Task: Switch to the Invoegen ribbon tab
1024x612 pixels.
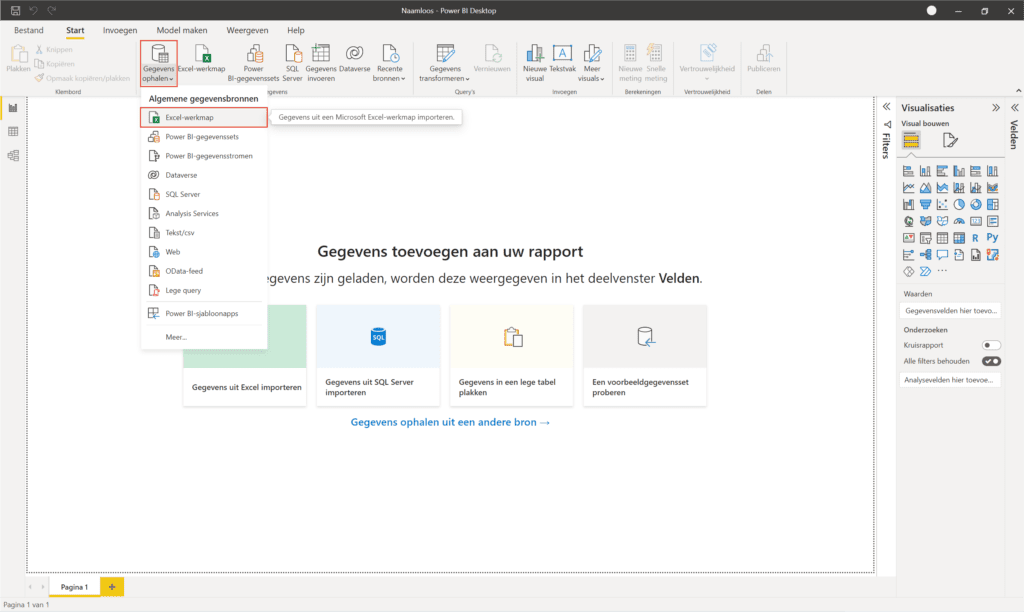Action: [x=120, y=30]
